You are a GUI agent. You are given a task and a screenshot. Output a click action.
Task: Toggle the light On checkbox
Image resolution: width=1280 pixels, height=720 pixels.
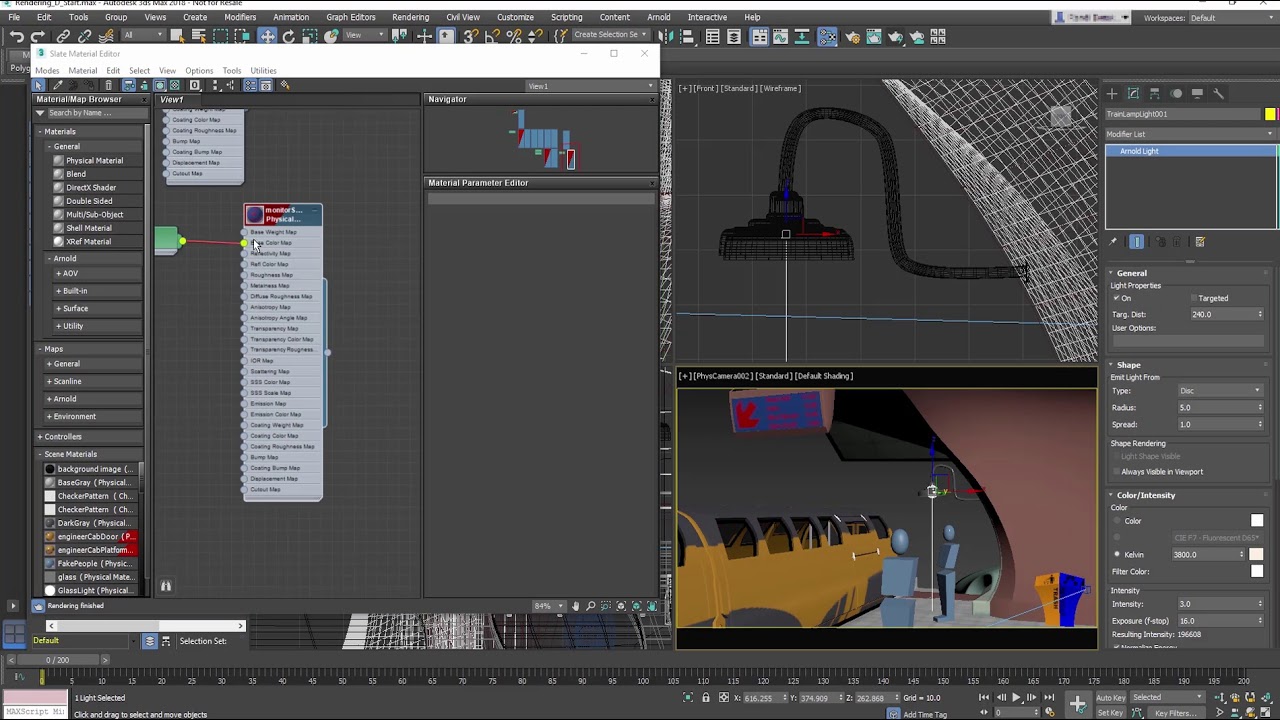[1117, 298]
